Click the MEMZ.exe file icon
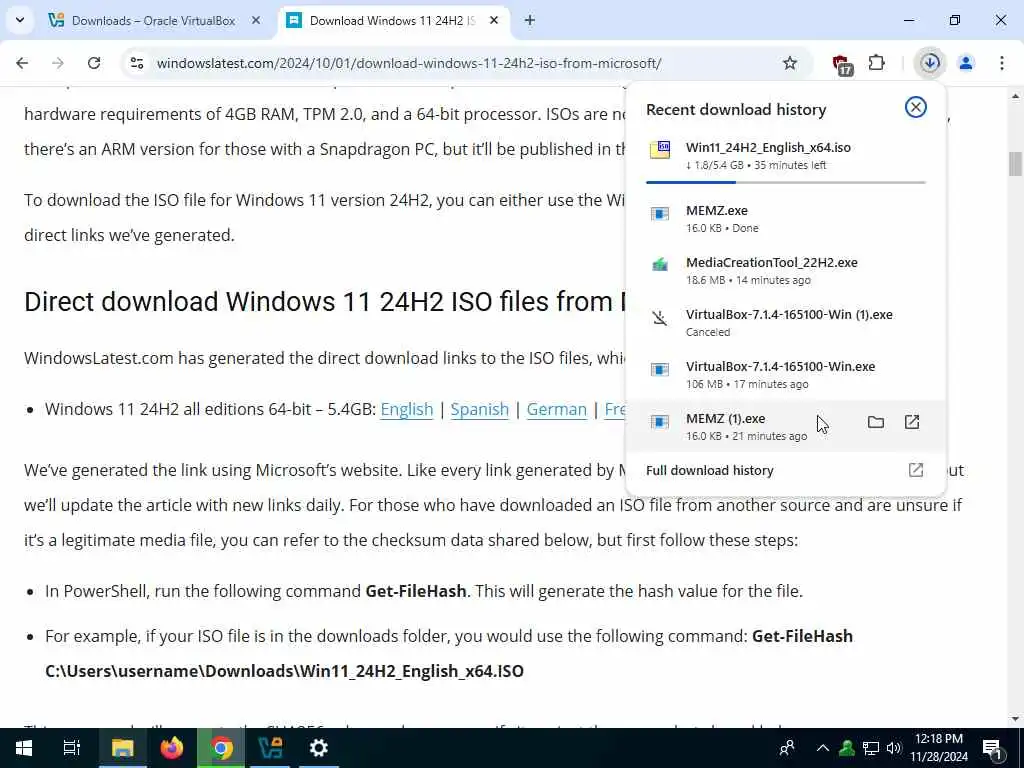The image size is (1024, 768). [x=660, y=214]
